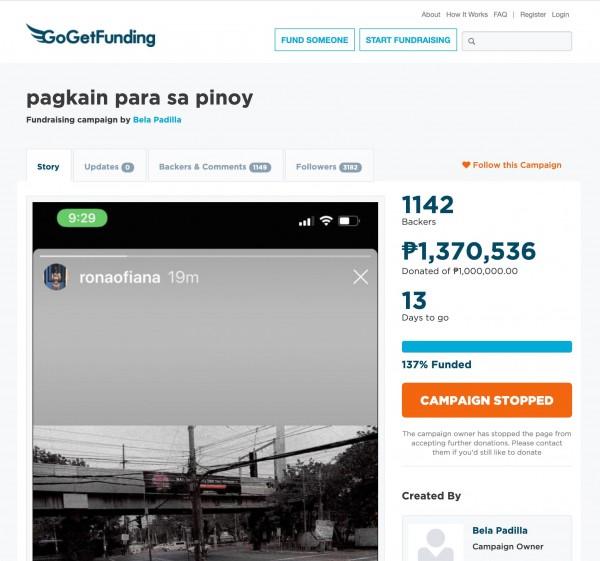The image size is (600, 561).
Task: Click the Start Fundraising button
Action: click(408, 40)
